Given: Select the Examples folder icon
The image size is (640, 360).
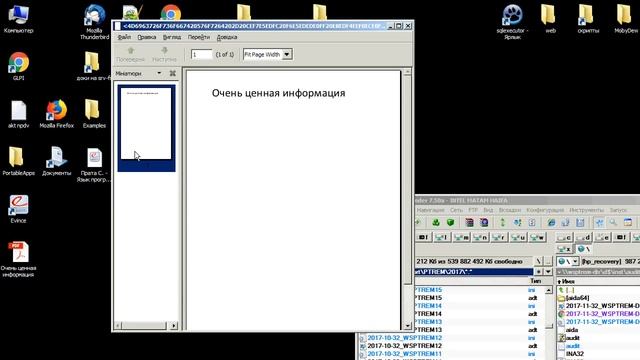Looking at the screenshot, I should (94, 114).
